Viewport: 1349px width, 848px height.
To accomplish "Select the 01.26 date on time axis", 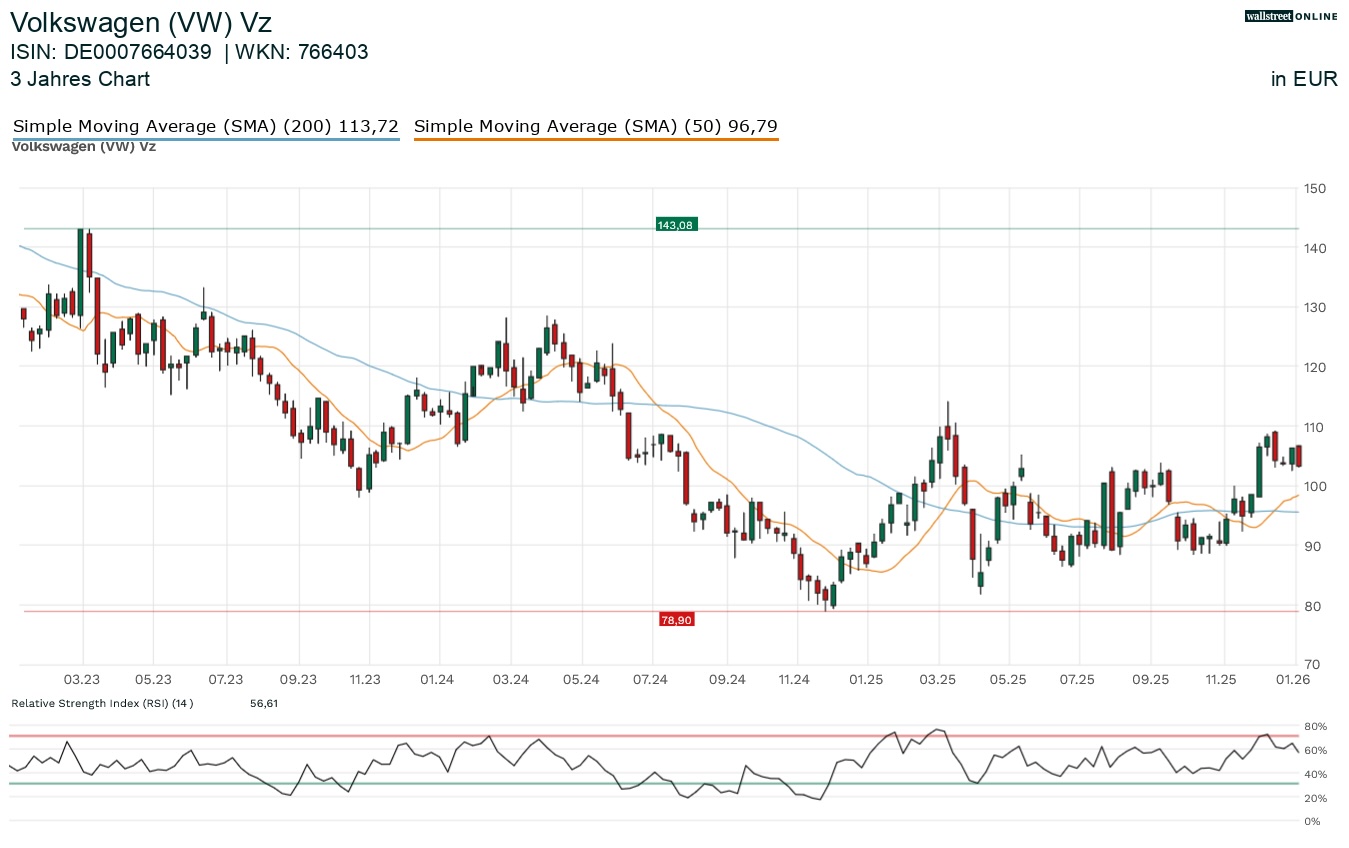I will click(1294, 680).
